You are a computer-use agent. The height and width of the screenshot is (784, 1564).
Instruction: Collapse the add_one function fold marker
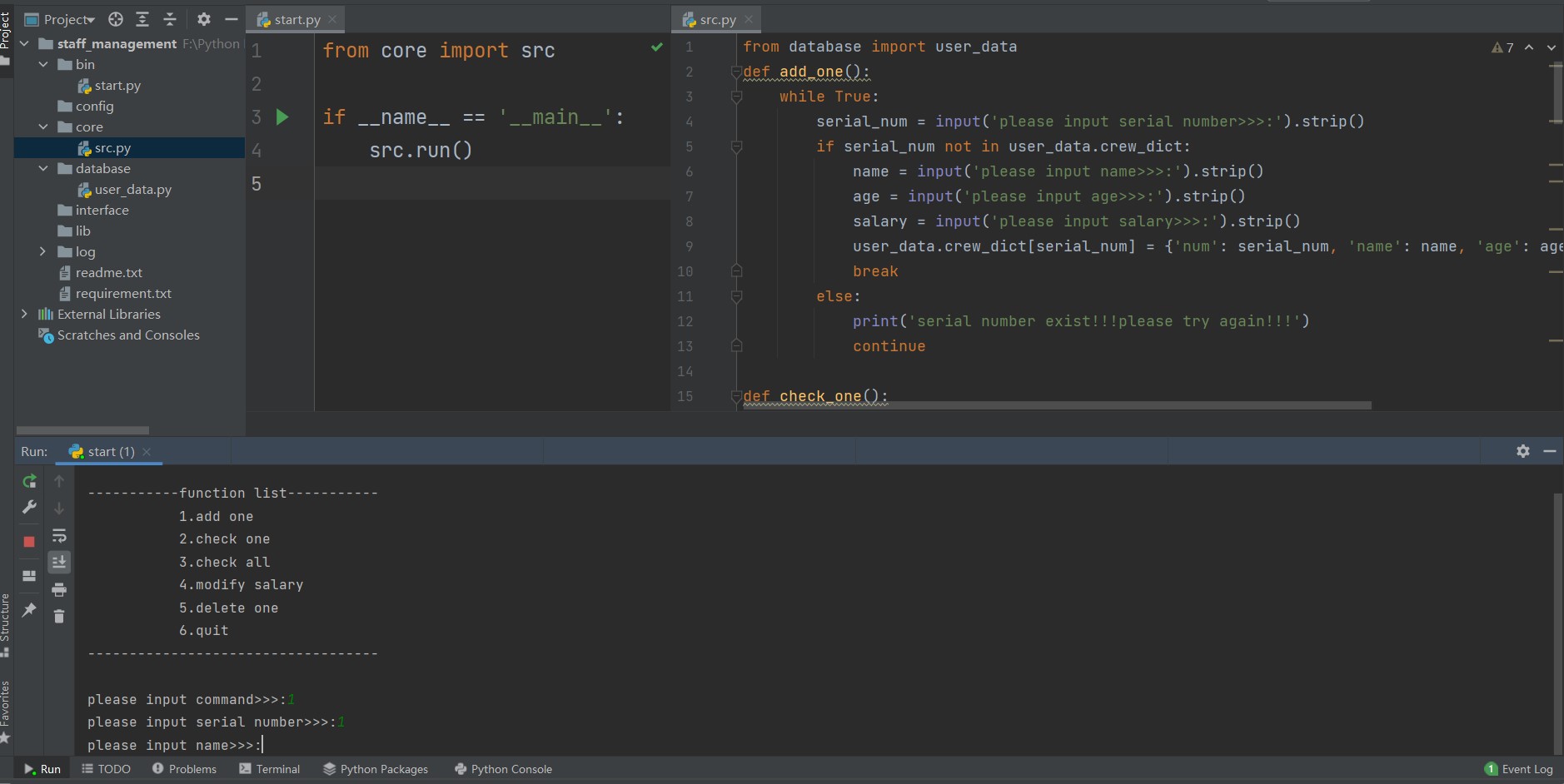[736, 72]
